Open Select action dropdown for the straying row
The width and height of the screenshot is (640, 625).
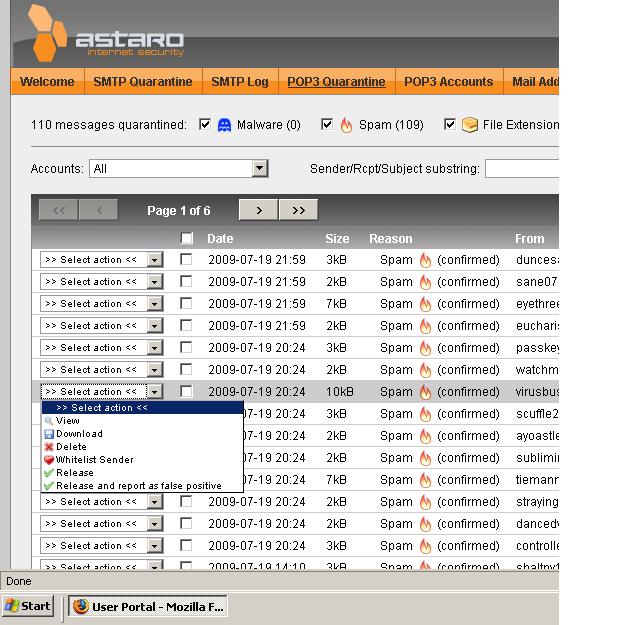(102, 502)
